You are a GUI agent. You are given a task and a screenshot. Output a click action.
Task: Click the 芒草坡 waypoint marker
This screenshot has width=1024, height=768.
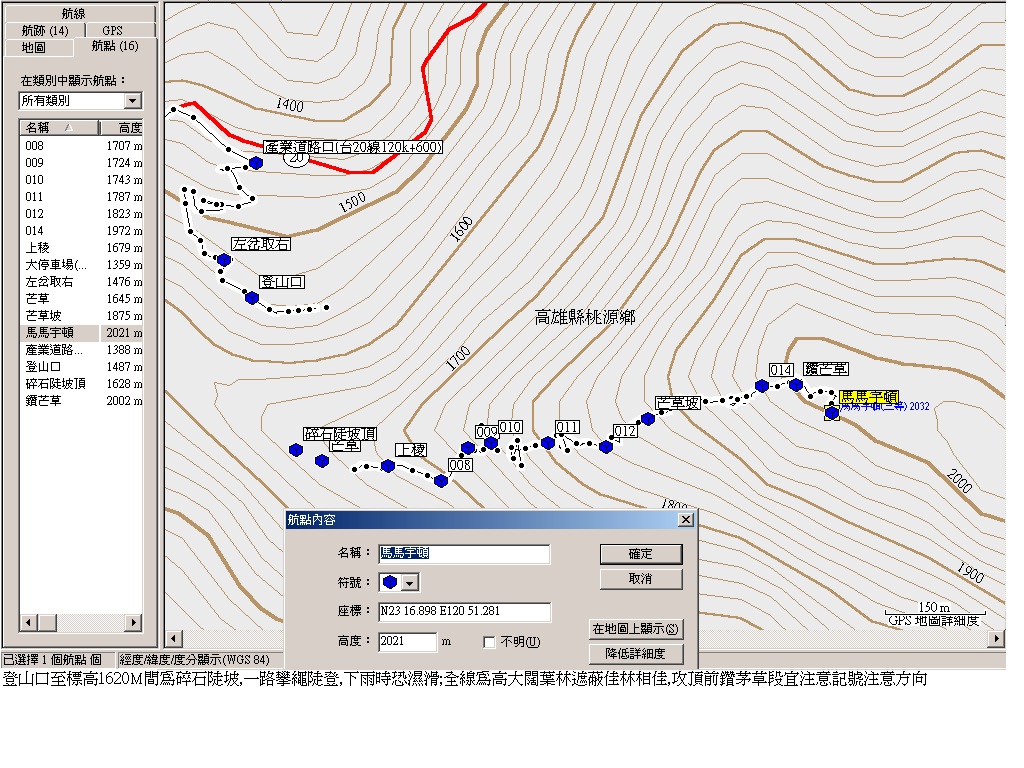(x=648, y=419)
